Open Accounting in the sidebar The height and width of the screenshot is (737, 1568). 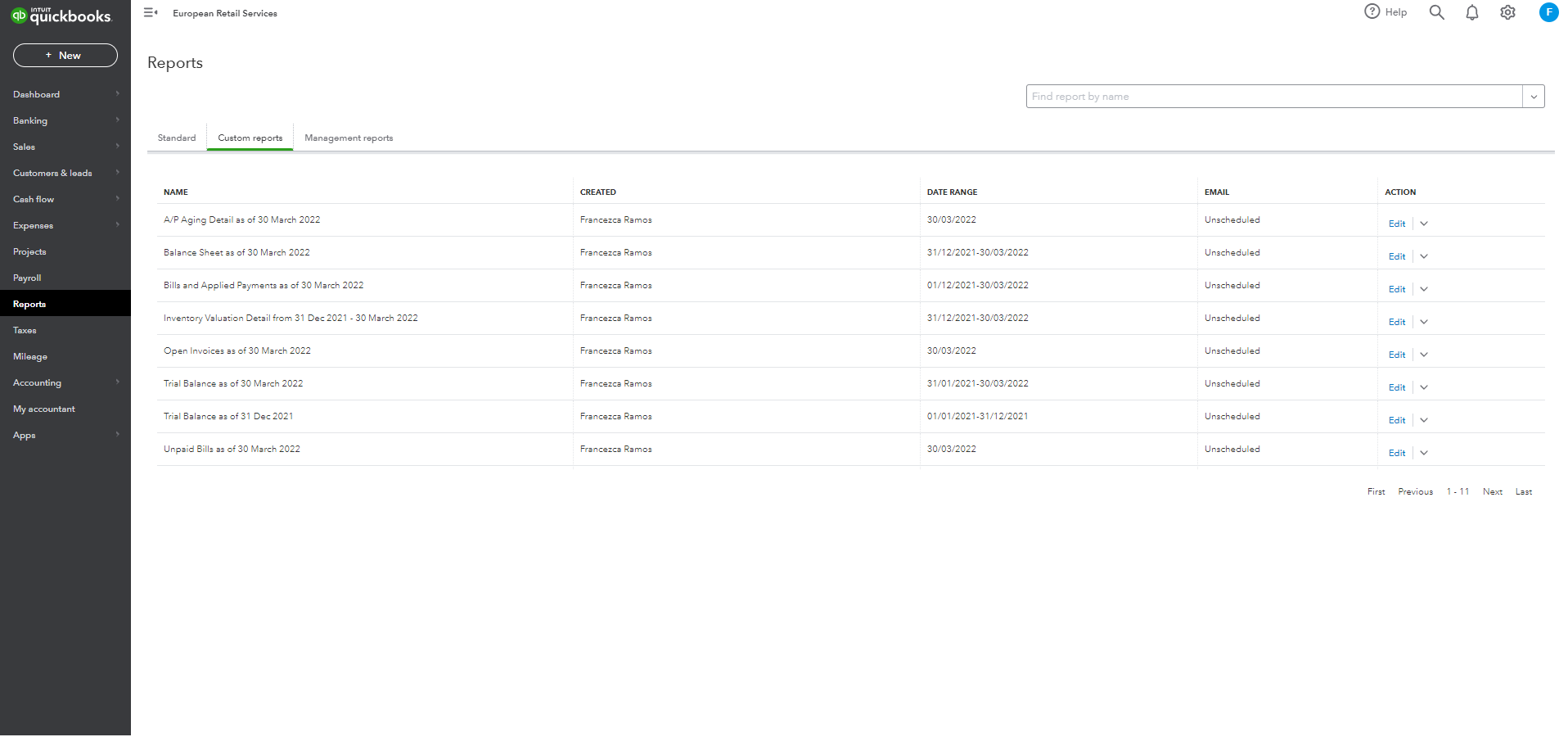(65, 382)
